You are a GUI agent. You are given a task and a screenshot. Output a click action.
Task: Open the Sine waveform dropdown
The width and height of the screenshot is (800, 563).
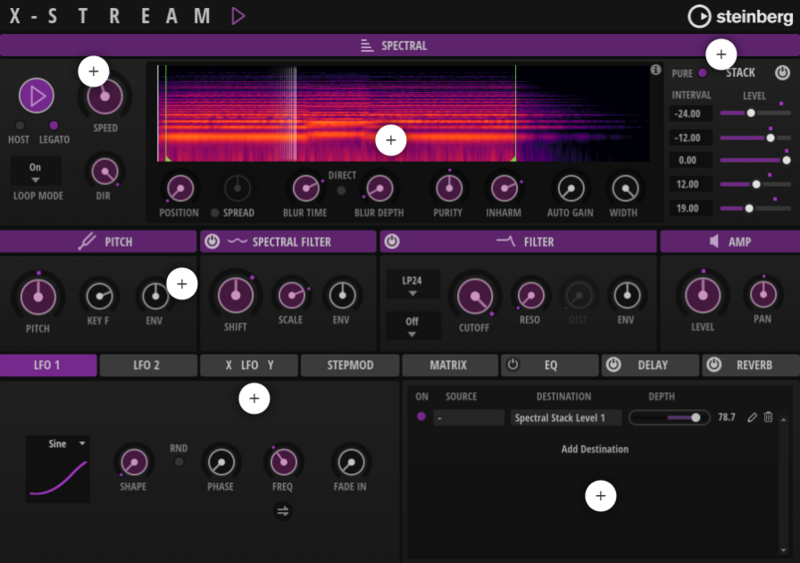(58, 444)
